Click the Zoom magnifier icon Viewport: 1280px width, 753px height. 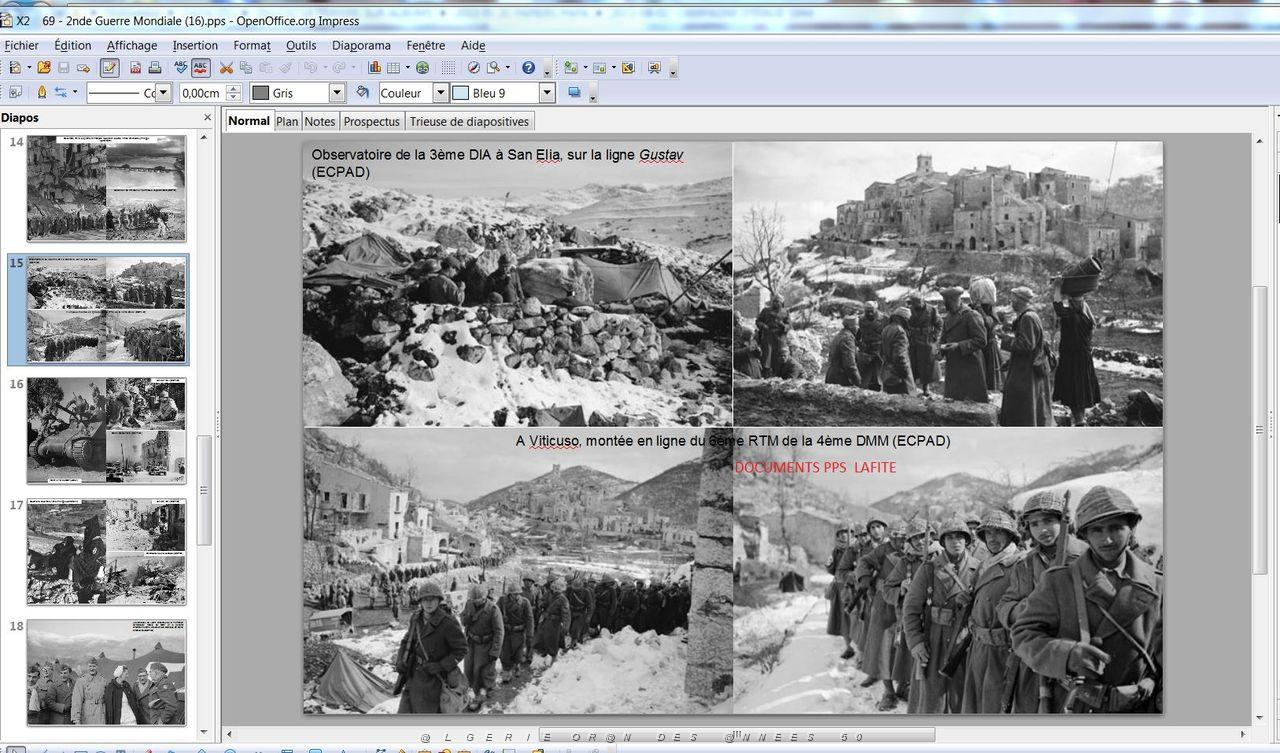tap(494, 67)
